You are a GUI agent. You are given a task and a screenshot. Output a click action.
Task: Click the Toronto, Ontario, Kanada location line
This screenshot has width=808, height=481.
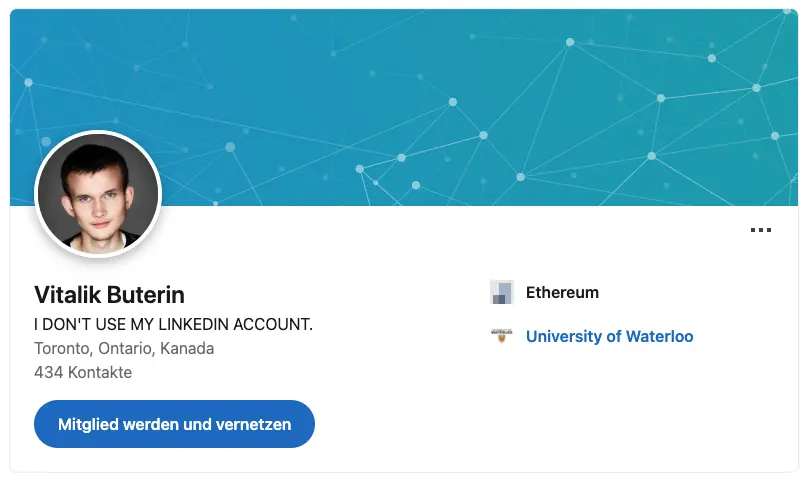124,349
